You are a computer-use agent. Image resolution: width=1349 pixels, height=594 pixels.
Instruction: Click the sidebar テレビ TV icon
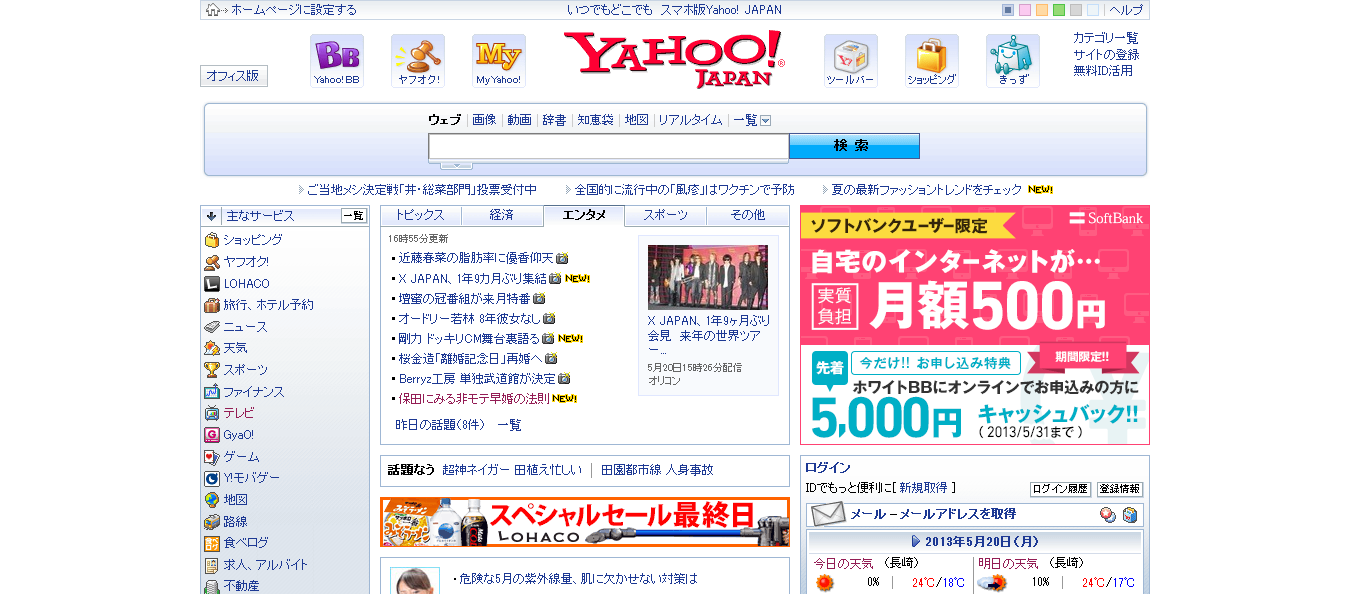tap(212, 413)
